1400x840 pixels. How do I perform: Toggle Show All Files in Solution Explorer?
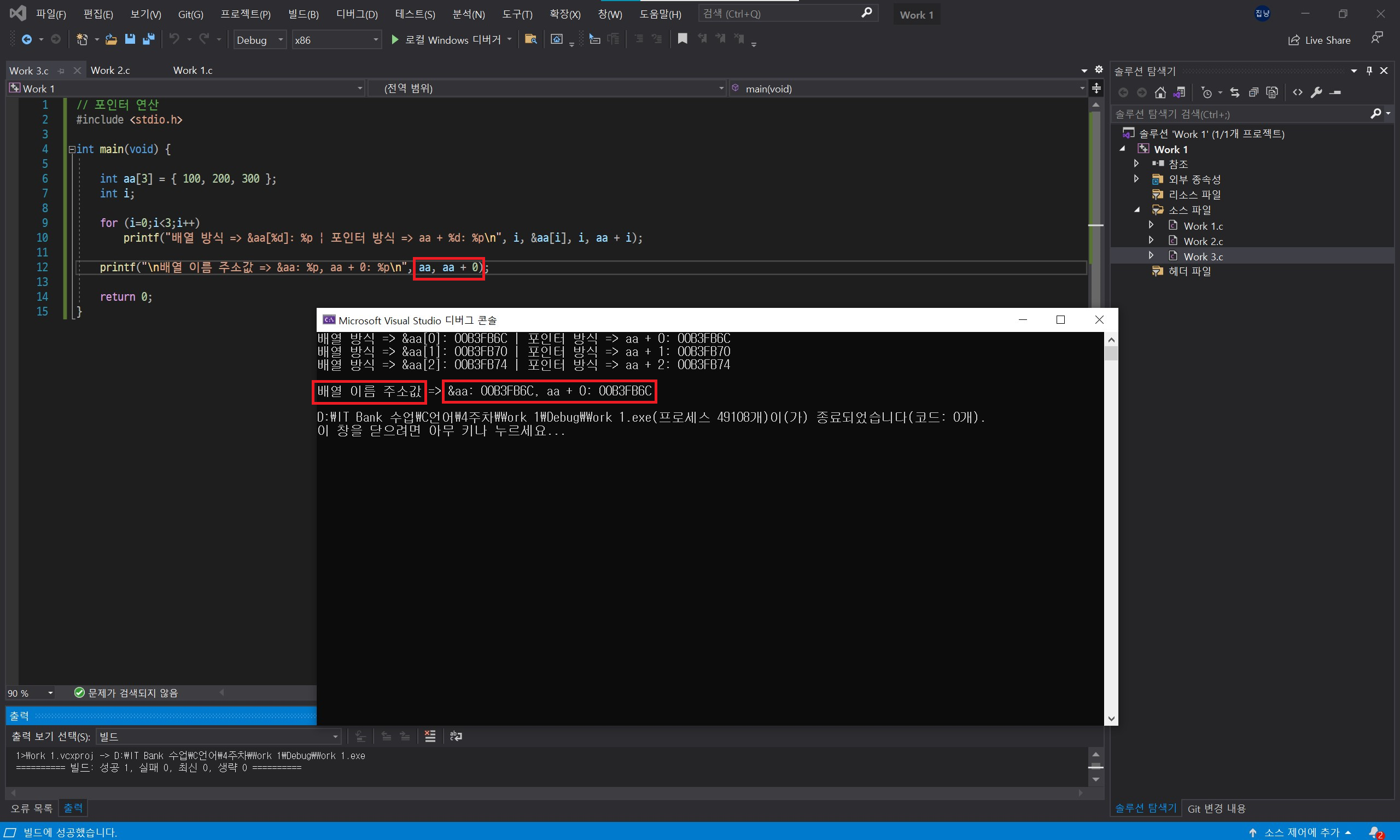[1272, 93]
